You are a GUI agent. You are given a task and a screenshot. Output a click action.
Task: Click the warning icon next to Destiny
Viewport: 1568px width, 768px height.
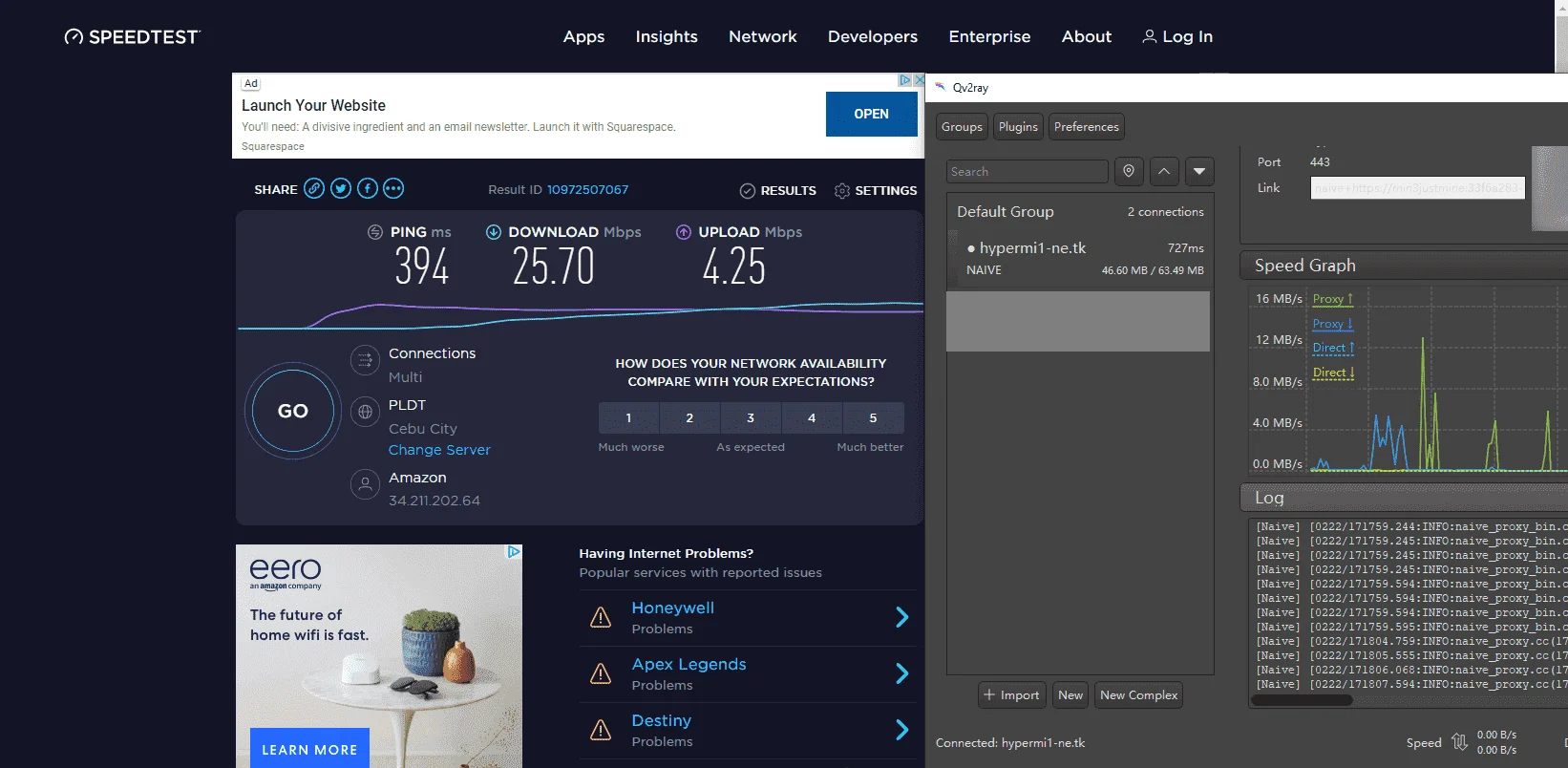point(601,731)
